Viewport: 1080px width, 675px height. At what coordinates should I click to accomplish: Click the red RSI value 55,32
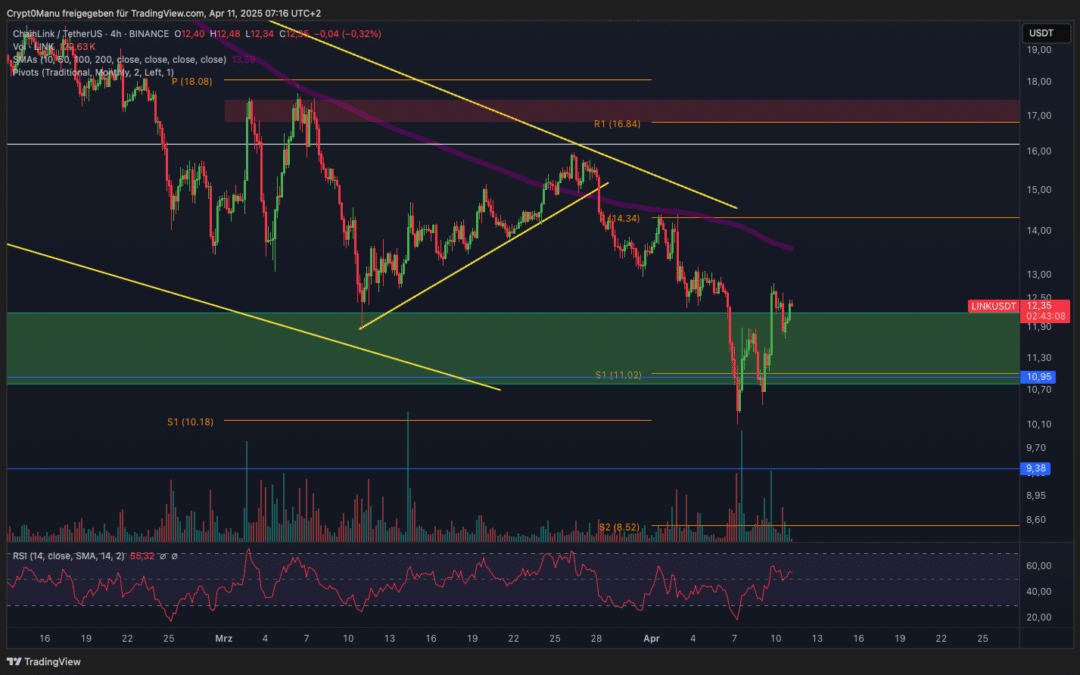142,556
